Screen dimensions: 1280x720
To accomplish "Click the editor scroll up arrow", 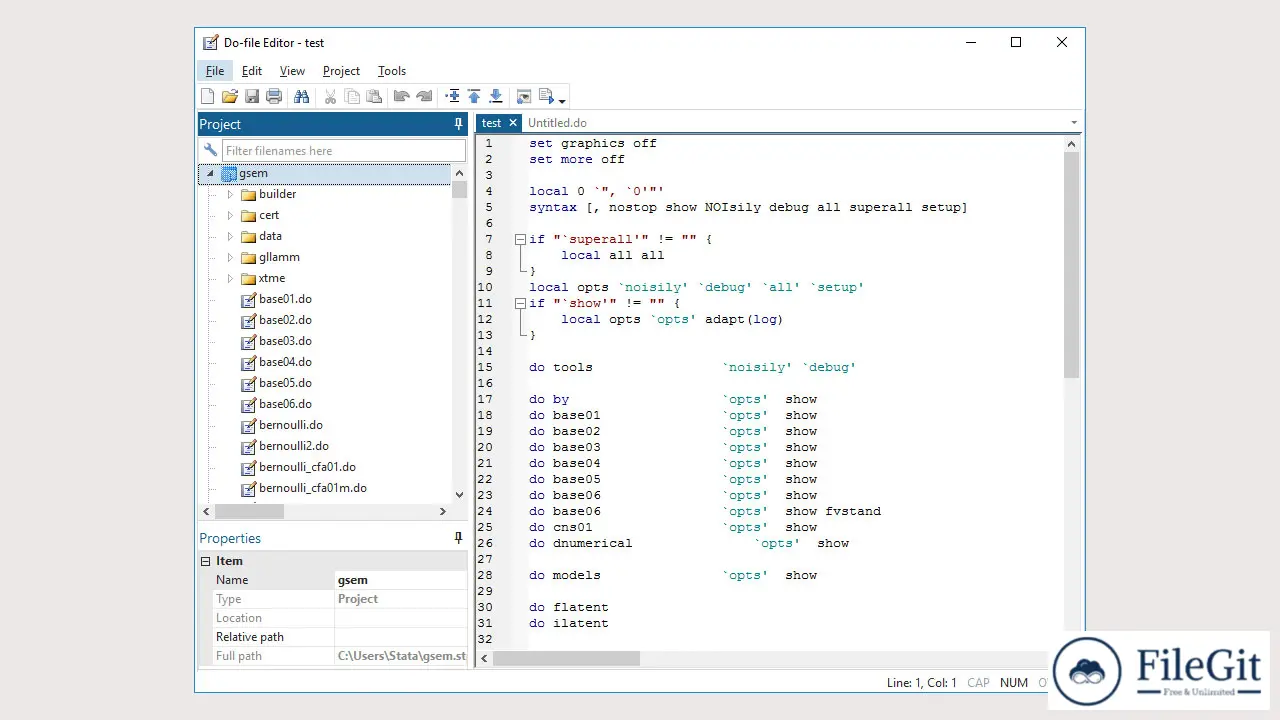I will (1071, 144).
